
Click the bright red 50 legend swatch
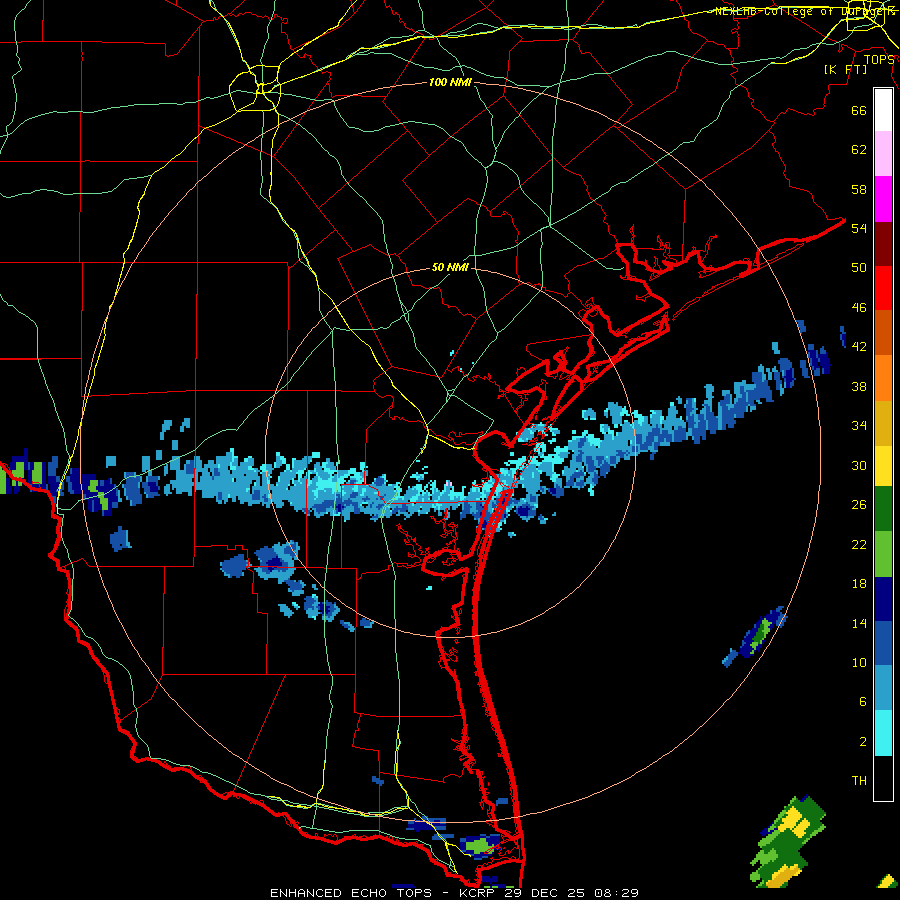(x=883, y=288)
